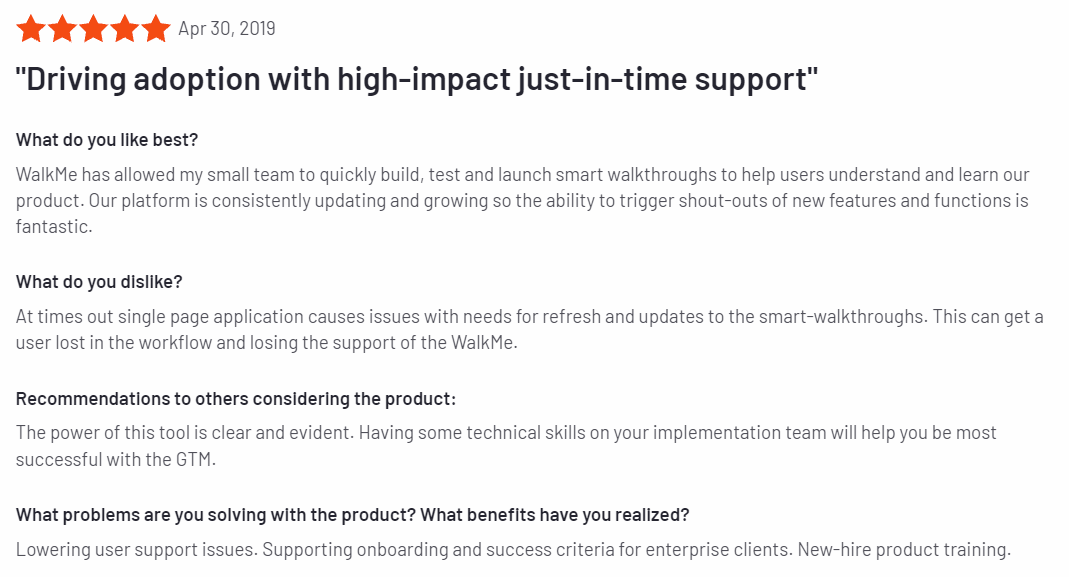
Task: Open the review title about driving adoption
Action: [x=417, y=79]
